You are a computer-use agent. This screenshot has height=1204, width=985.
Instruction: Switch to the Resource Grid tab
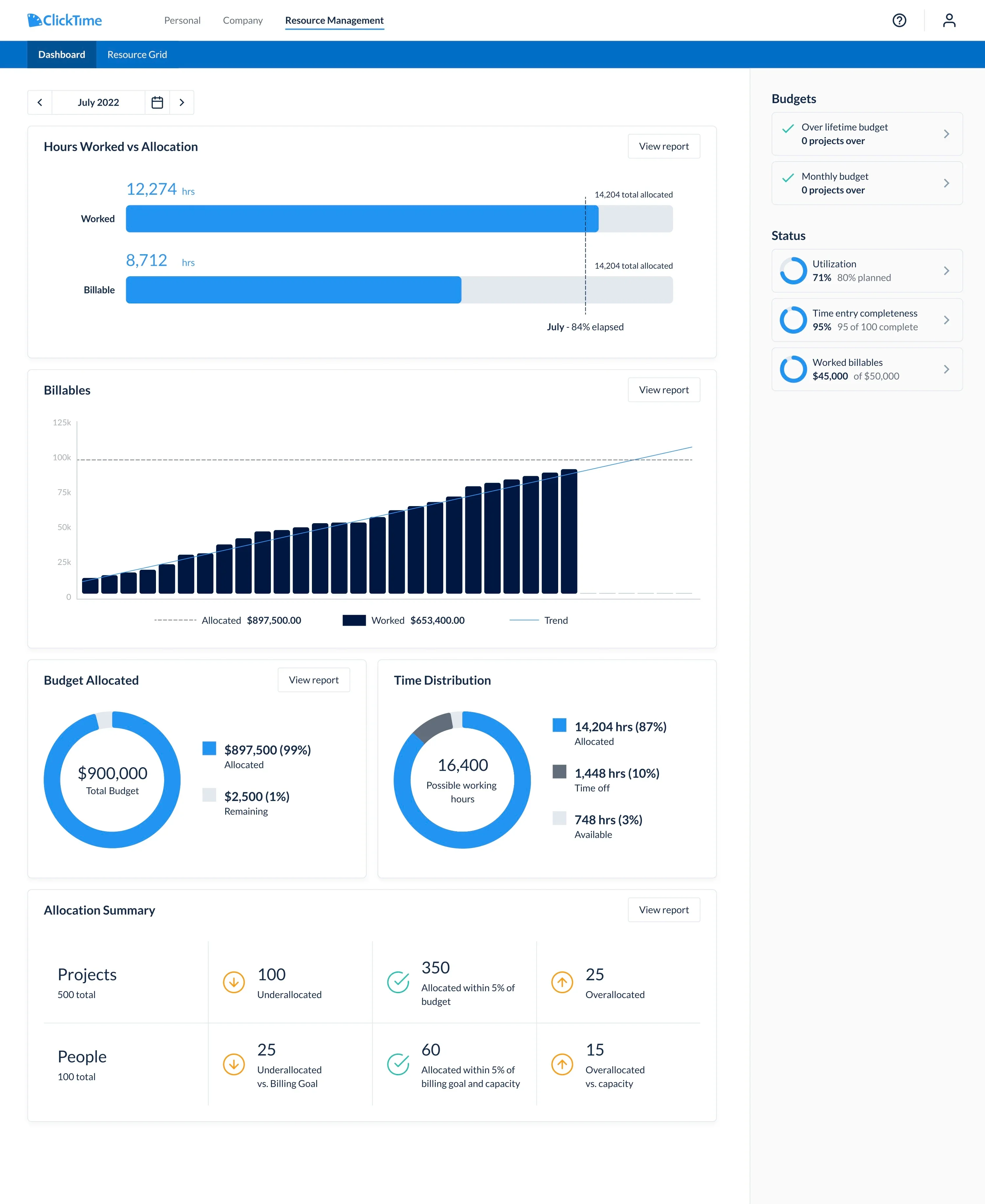point(137,55)
